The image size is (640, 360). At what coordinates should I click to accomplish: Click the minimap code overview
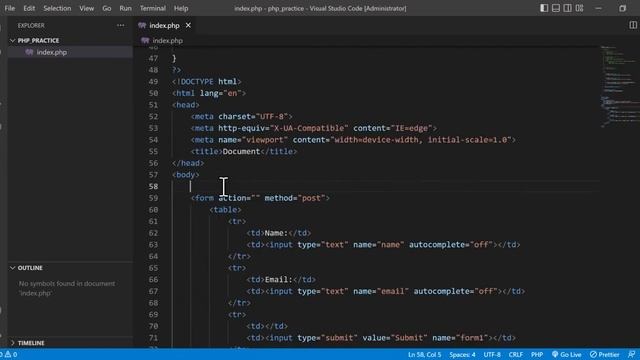click(619, 87)
